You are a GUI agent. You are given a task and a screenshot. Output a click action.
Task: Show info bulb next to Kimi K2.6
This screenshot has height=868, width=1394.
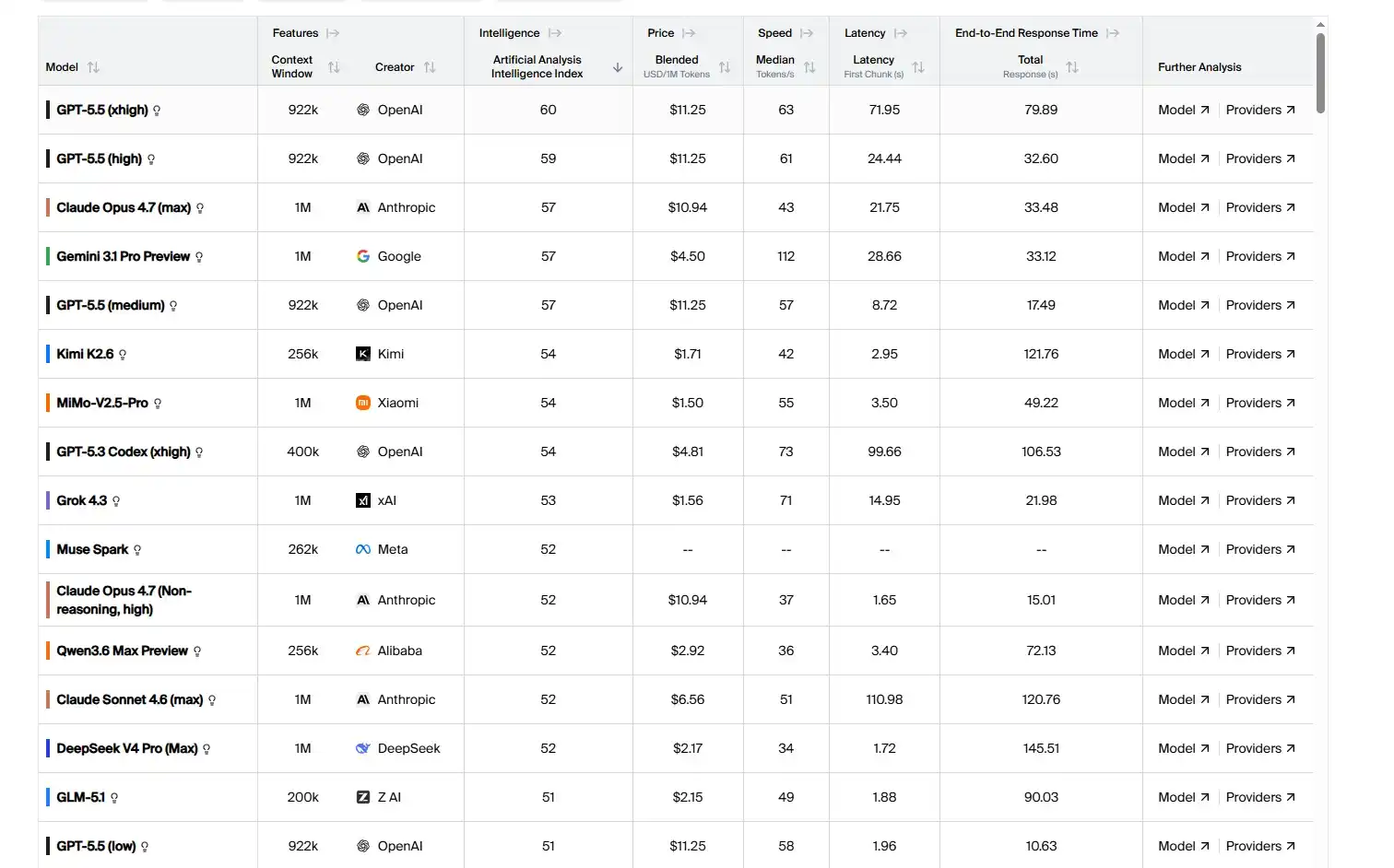tap(123, 355)
